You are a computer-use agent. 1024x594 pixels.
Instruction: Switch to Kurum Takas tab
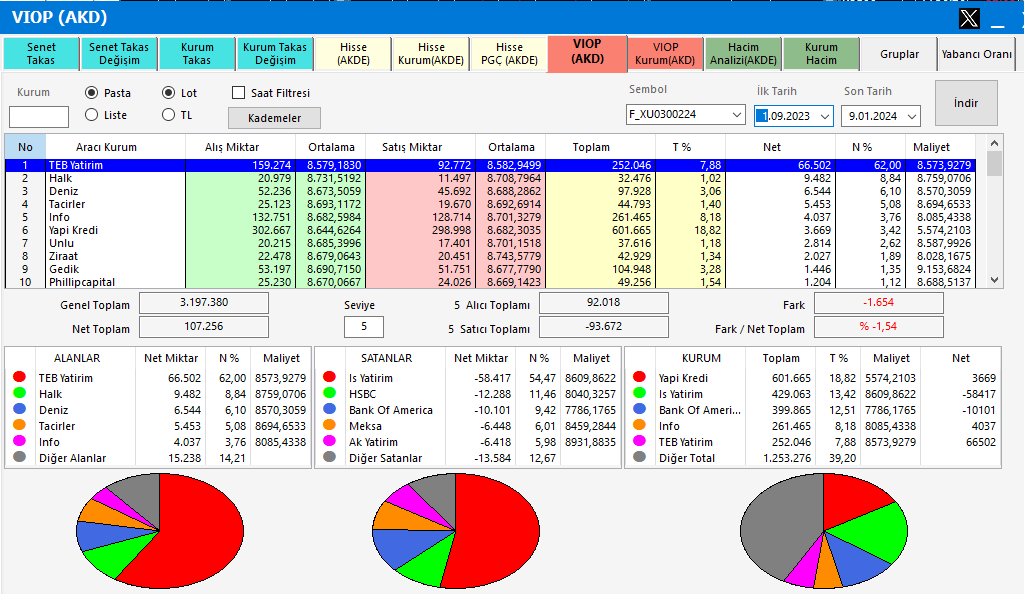[x=197, y=54]
